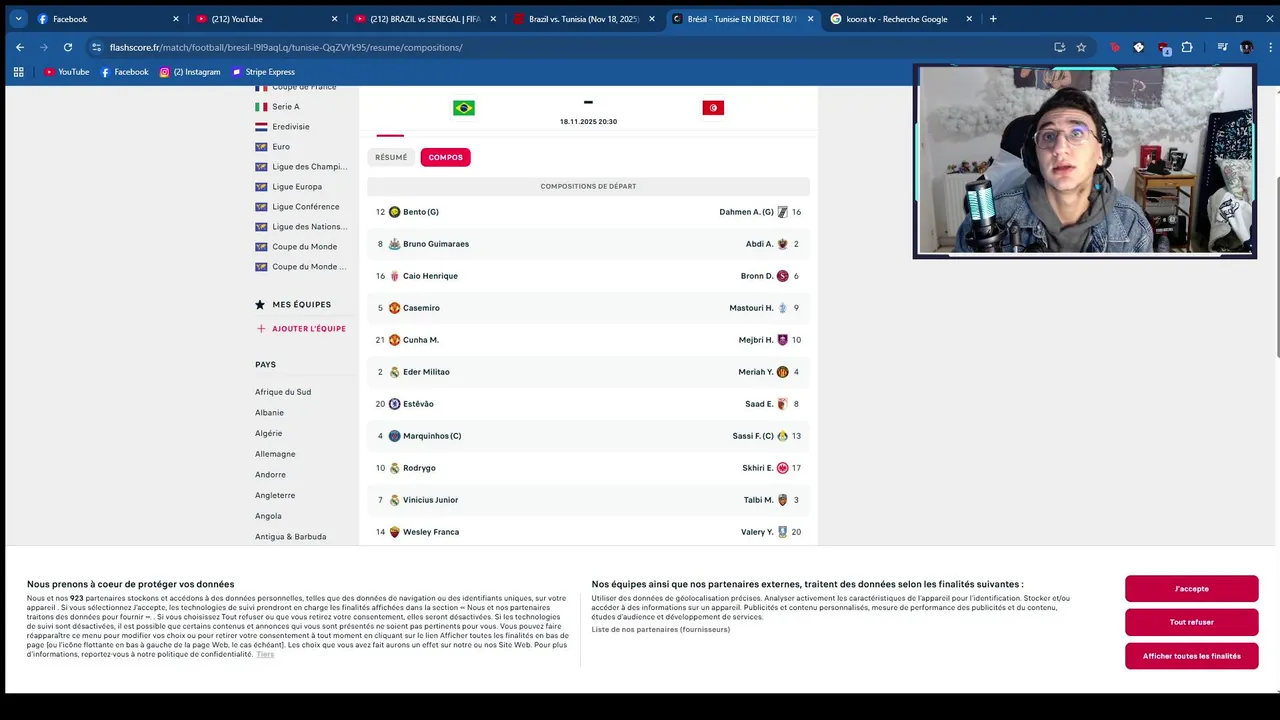
Task: Click the Tout refuser button
Action: (x=1192, y=622)
